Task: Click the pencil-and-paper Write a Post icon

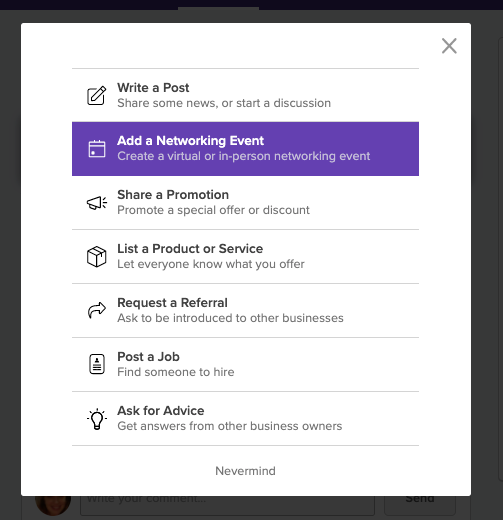Action: pyautogui.click(x=97, y=95)
